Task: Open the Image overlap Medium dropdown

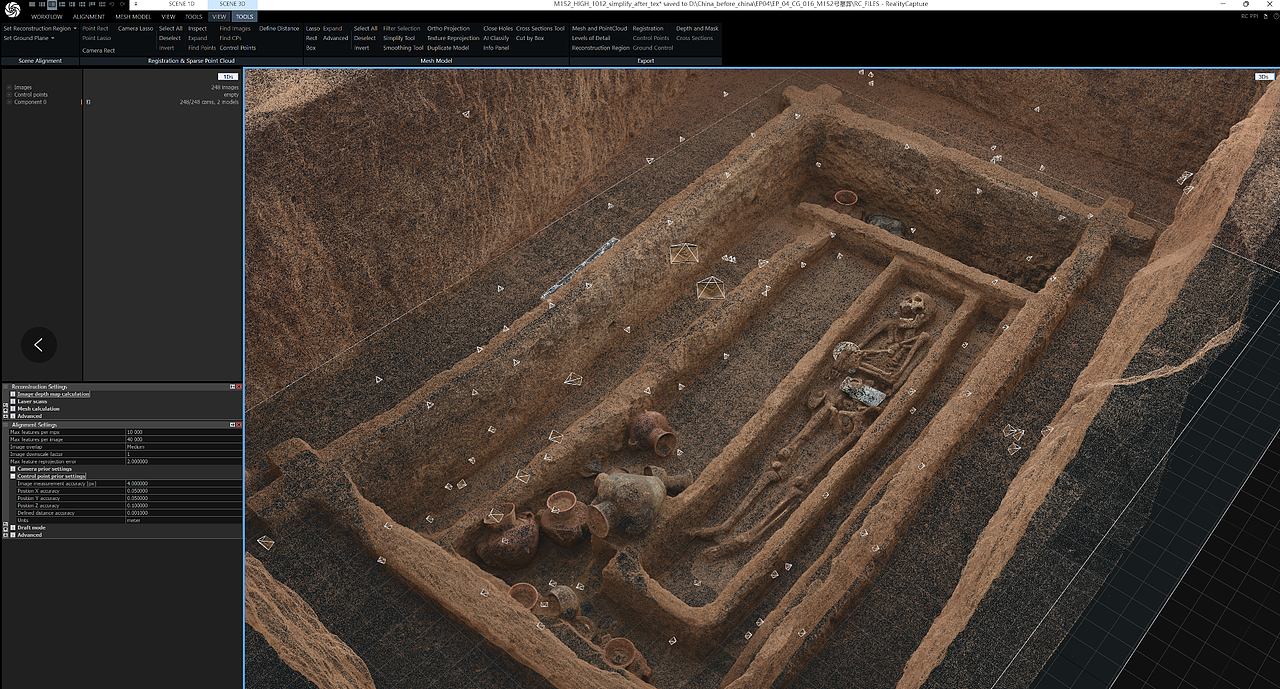Action: click(x=184, y=447)
